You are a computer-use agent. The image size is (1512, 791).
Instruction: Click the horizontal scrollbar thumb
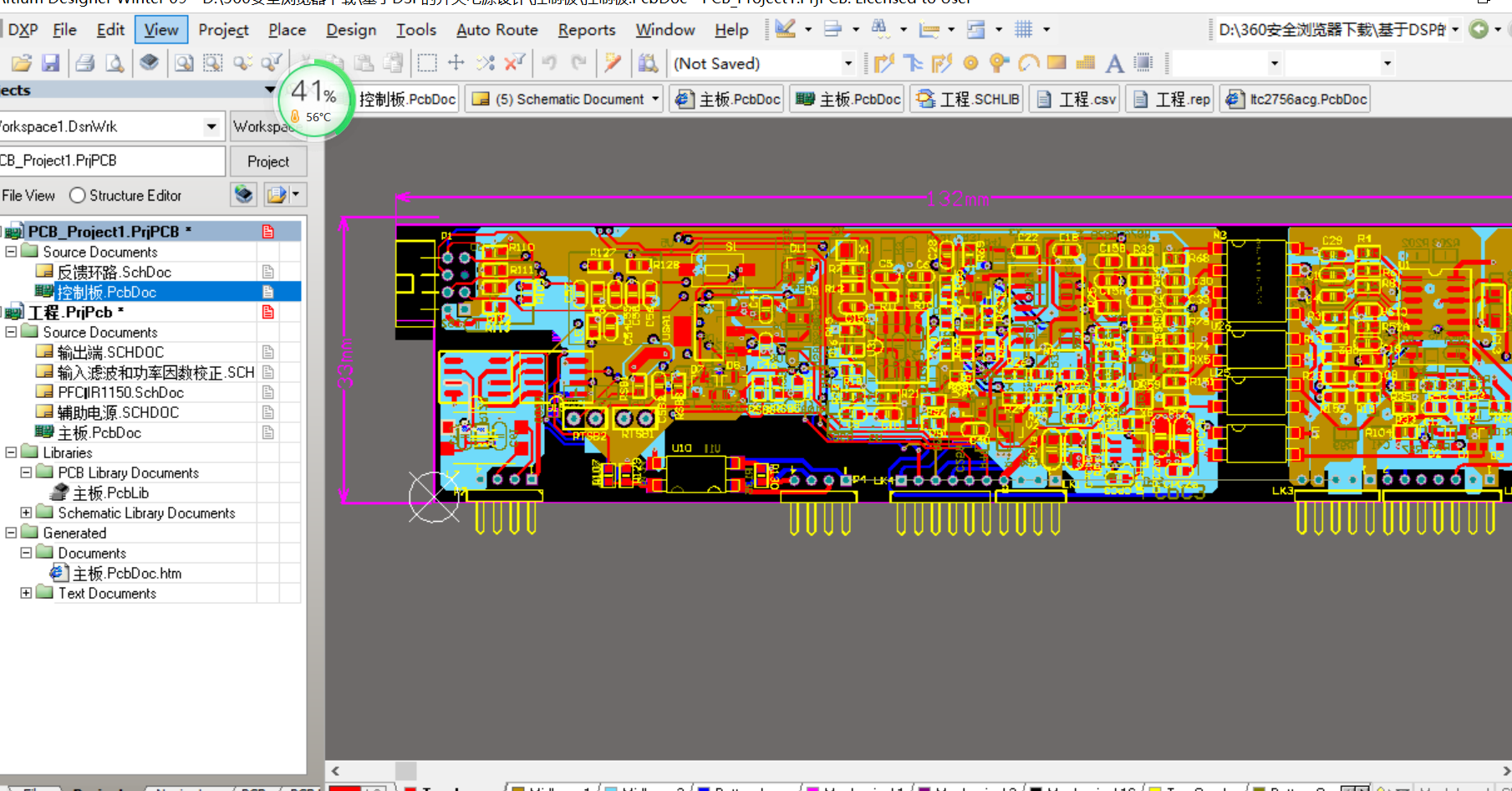[x=405, y=771]
